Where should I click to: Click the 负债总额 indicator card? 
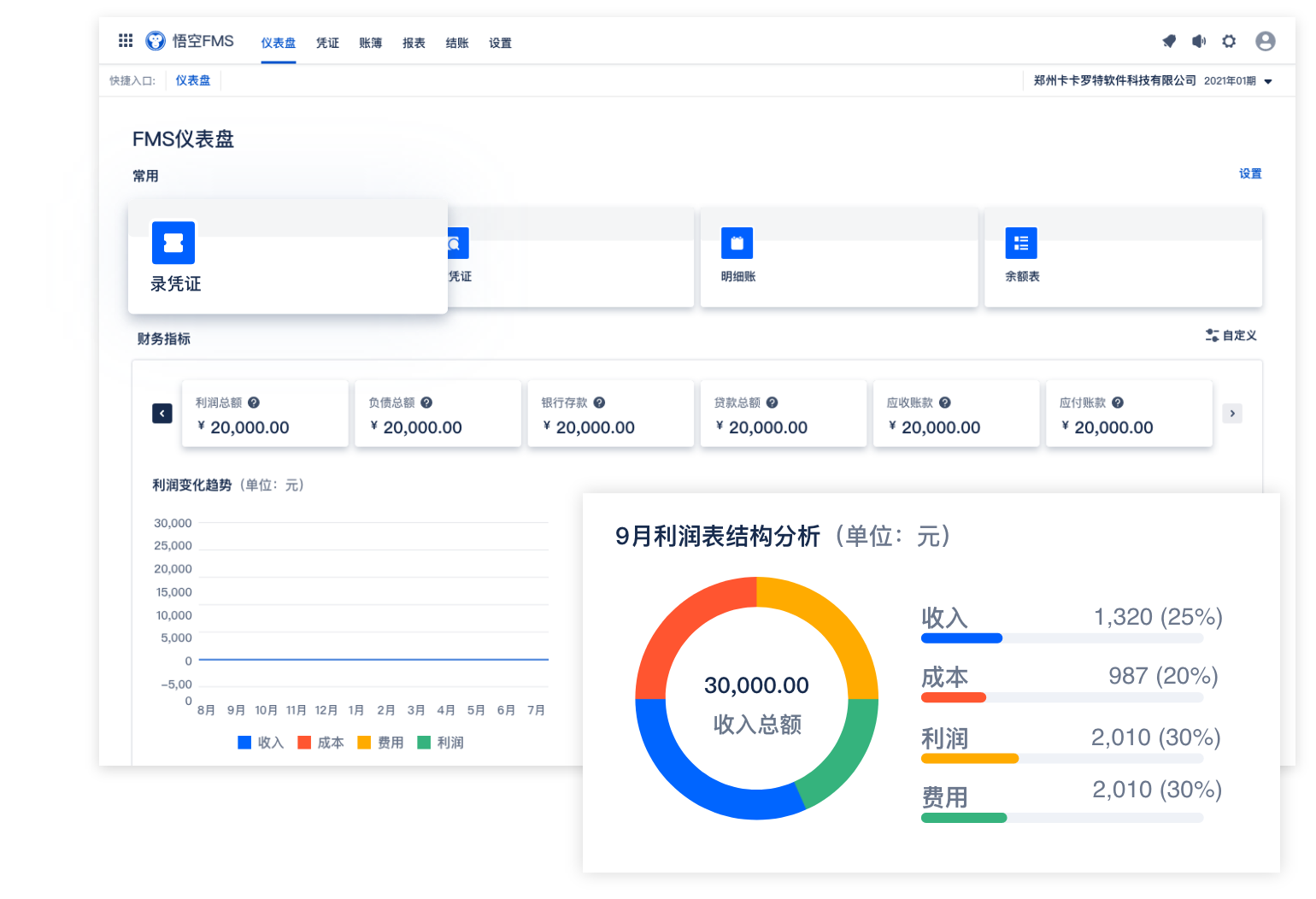point(438,414)
